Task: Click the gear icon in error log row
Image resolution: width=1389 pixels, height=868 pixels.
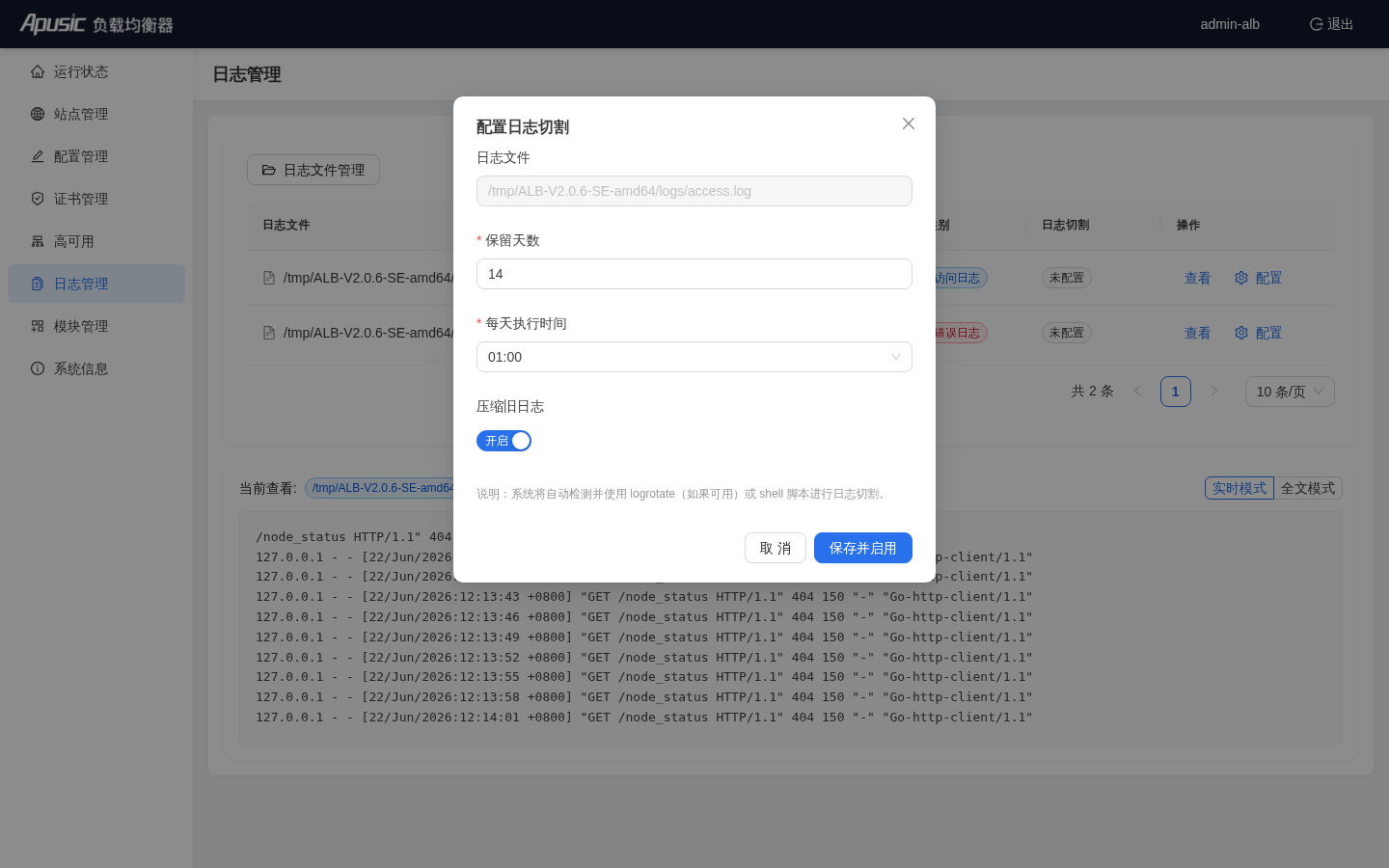Action: [x=1241, y=333]
